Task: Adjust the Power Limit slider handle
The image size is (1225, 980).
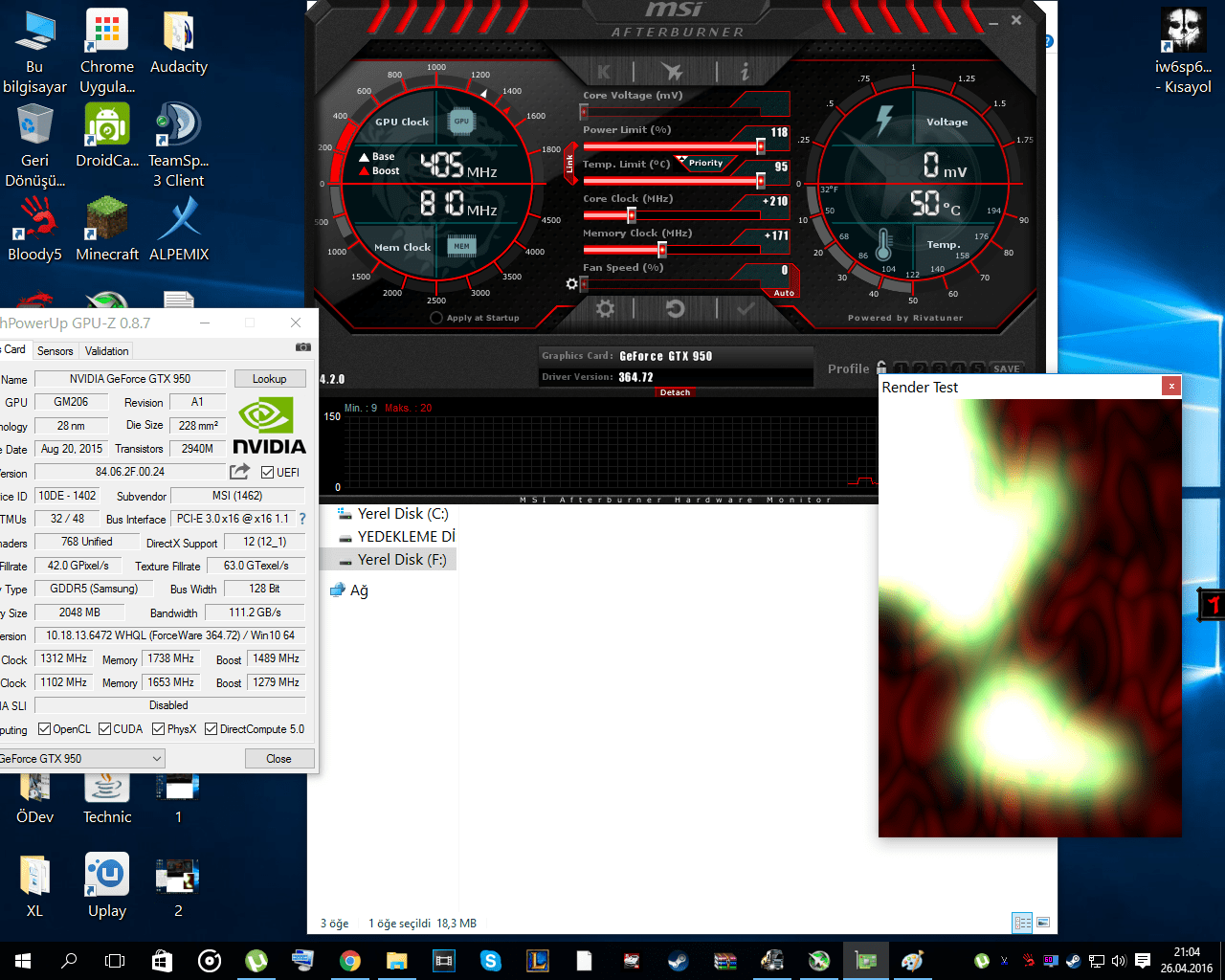Action: 761,146
